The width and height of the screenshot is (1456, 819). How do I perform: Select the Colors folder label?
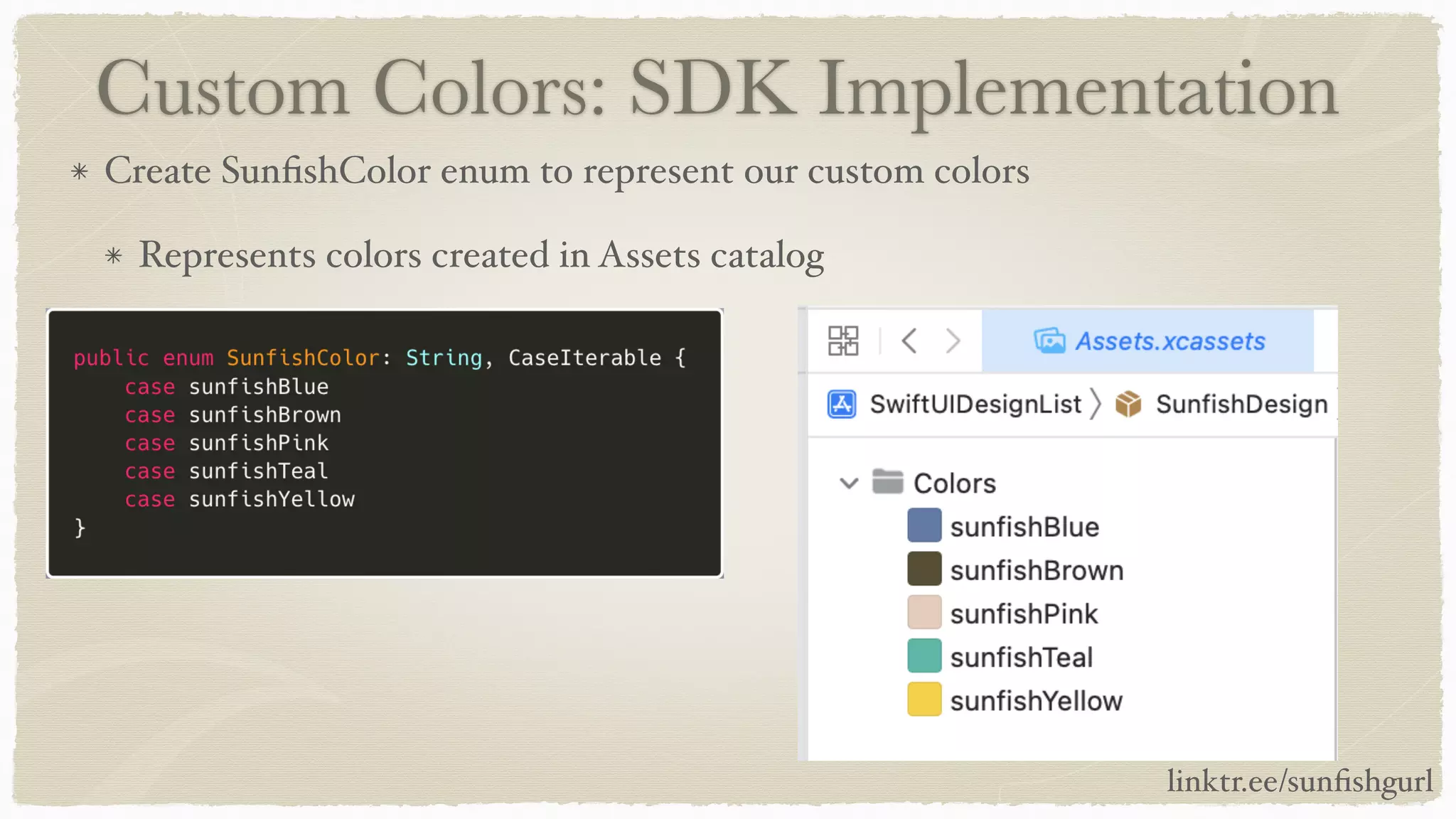[954, 483]
